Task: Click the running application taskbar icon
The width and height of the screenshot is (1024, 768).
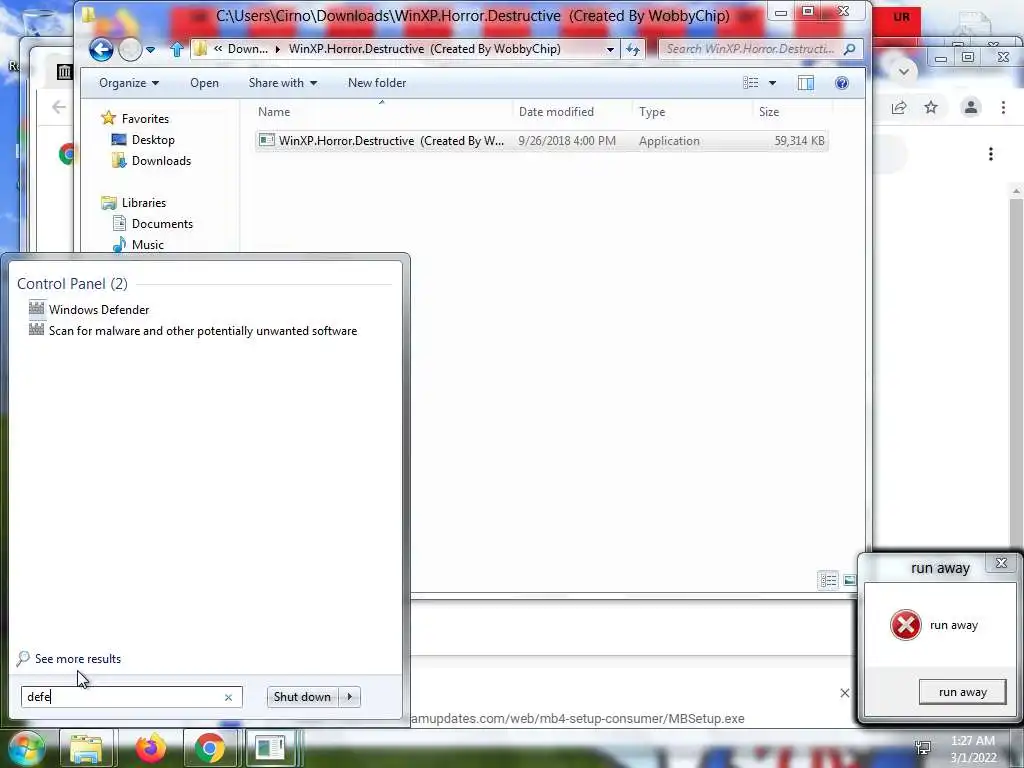Action: coord(270,749)
